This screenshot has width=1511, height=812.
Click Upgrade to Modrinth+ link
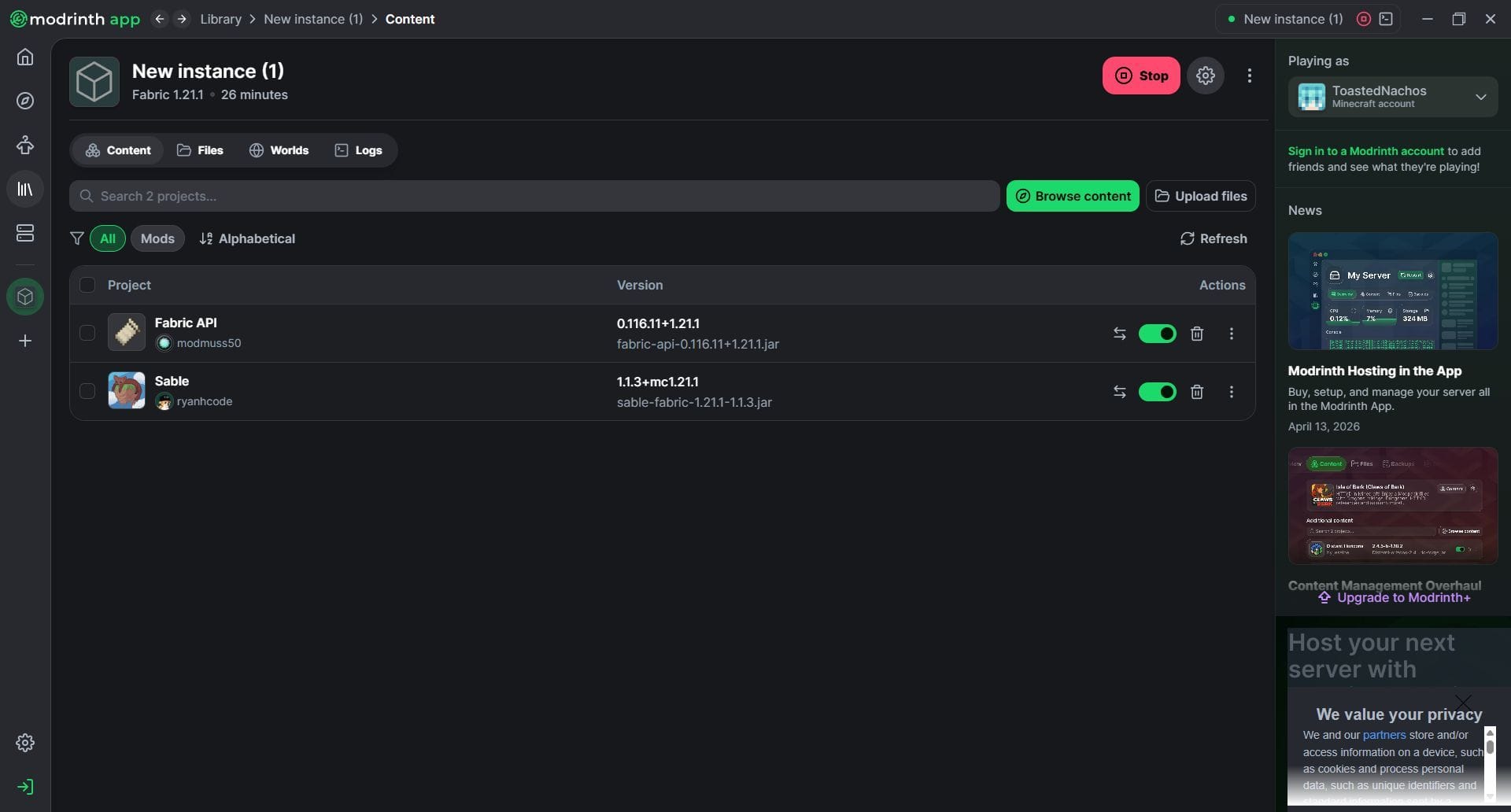coord(1394,598)
